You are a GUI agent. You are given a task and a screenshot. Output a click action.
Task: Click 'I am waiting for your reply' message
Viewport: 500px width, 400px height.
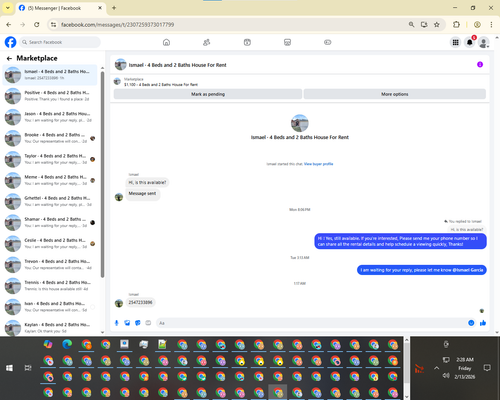coord(422,270)
